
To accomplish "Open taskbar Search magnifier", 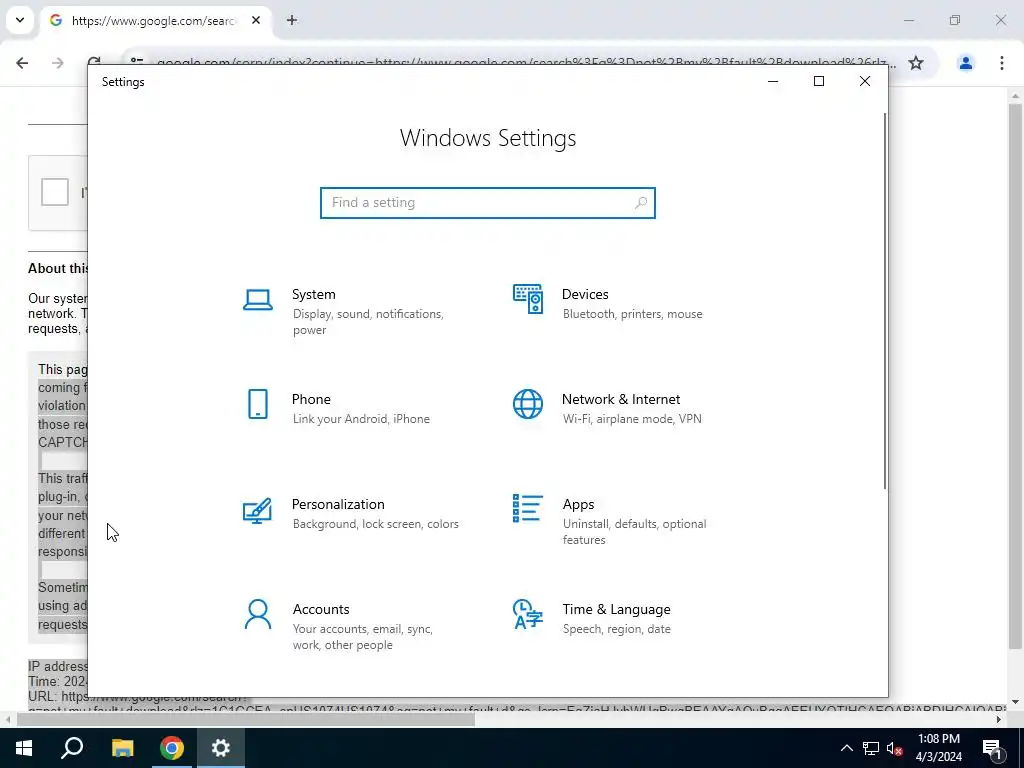I will (72, 748).
